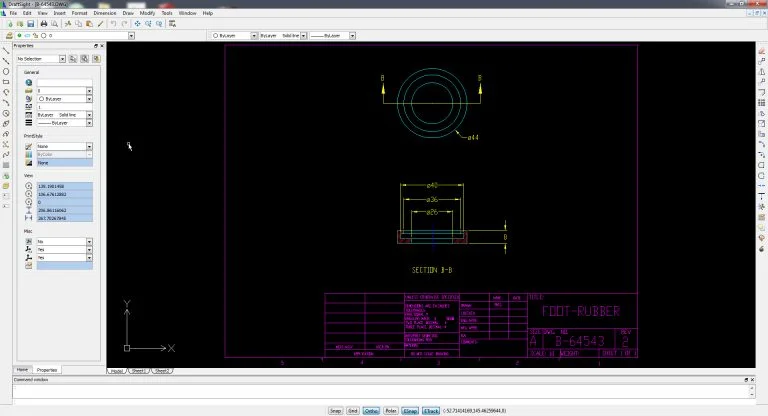This screenshot has width=768, height=416.
Task: Click the Save icon in the toolbar
Action: tap(31, 23)
